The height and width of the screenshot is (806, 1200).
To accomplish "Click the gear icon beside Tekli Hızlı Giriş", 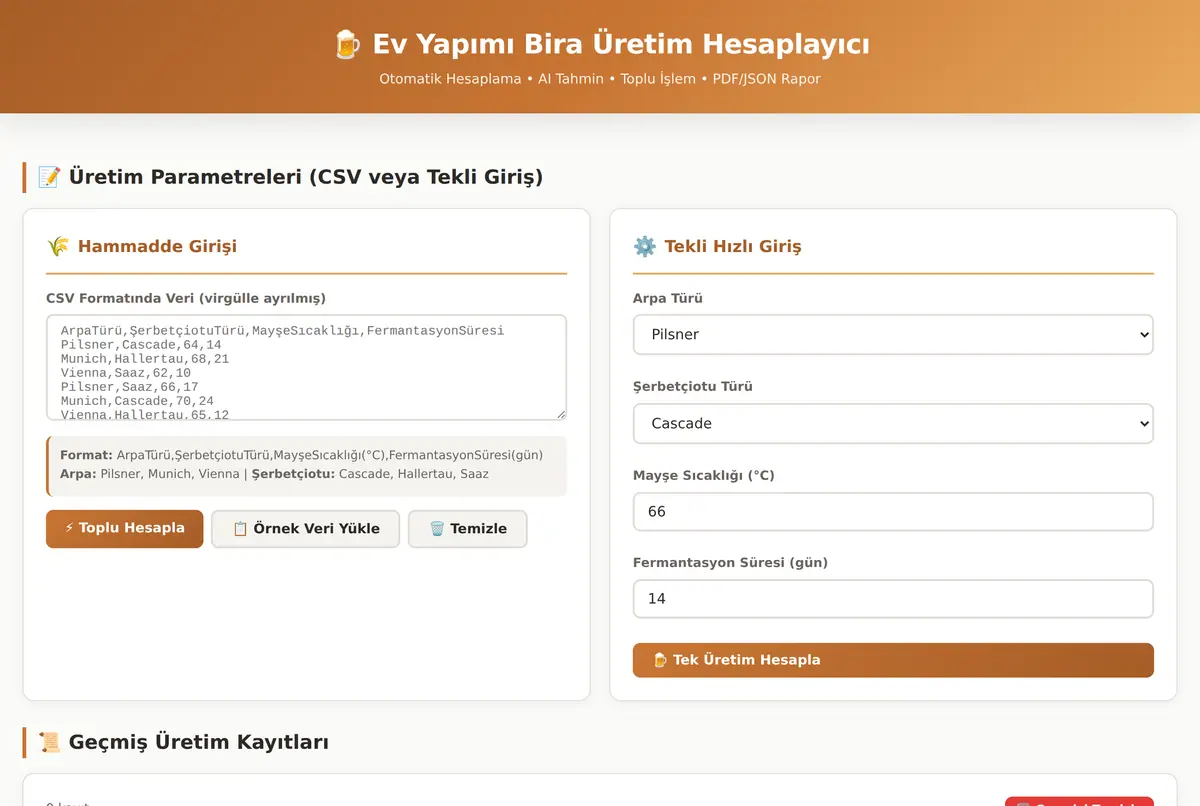I will [x=645, y=246].
